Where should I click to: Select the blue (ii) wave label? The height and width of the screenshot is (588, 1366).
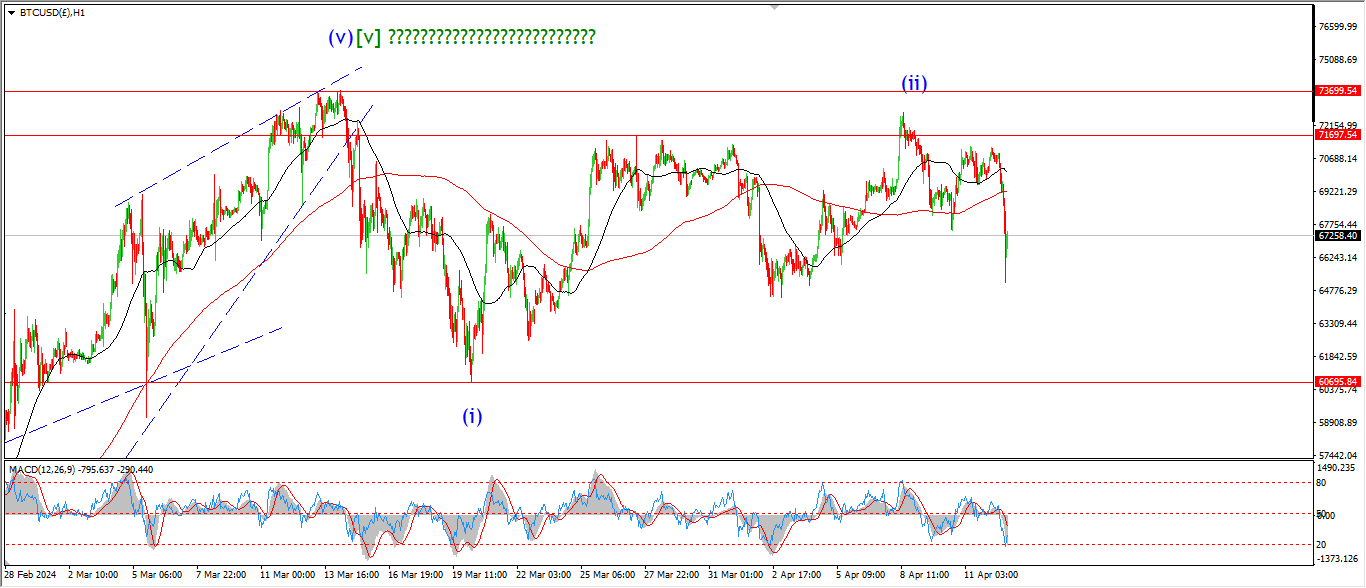[x=914, y=84]
